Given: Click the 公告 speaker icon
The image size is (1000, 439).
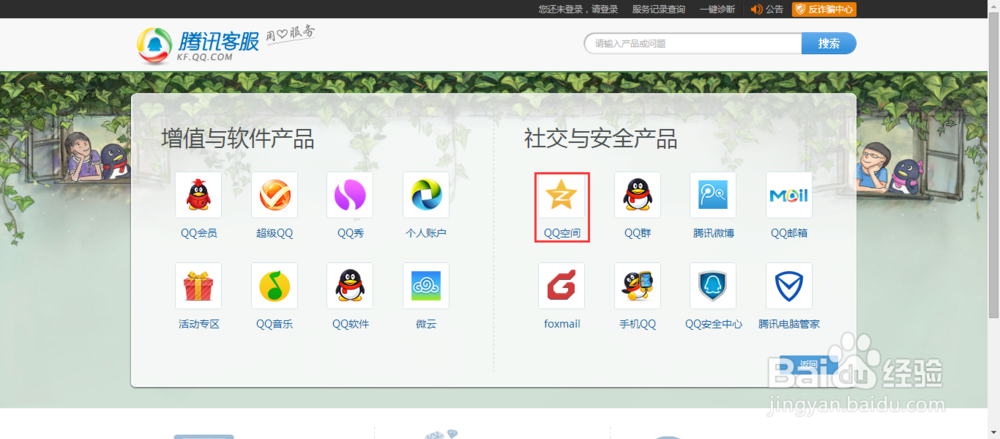Looking at the screenshot, I should coord(757,9).
